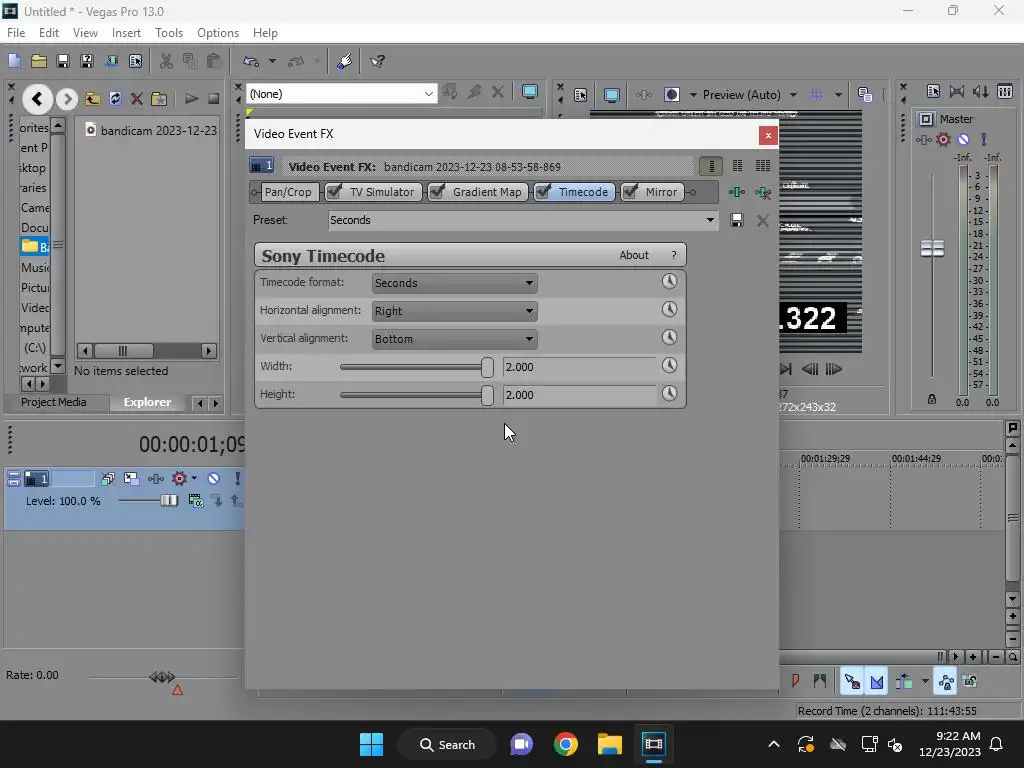Screen dimensions: 1024x768
Task: Click the Explorer up-one-level folder icon
Action: [x=92, y=99]
